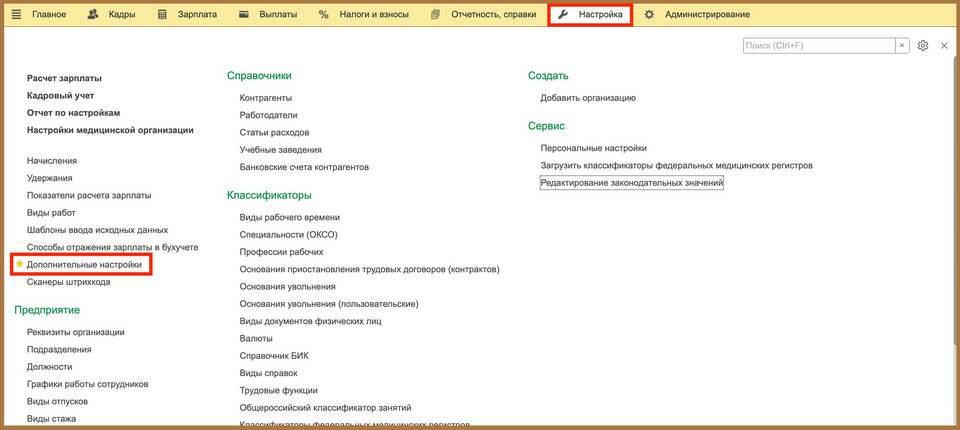The width and height of the screenshot is (960, 430).
Task: Click Загрузить классификаторы федеральных медицинских регистров
Action: (677, 165)
